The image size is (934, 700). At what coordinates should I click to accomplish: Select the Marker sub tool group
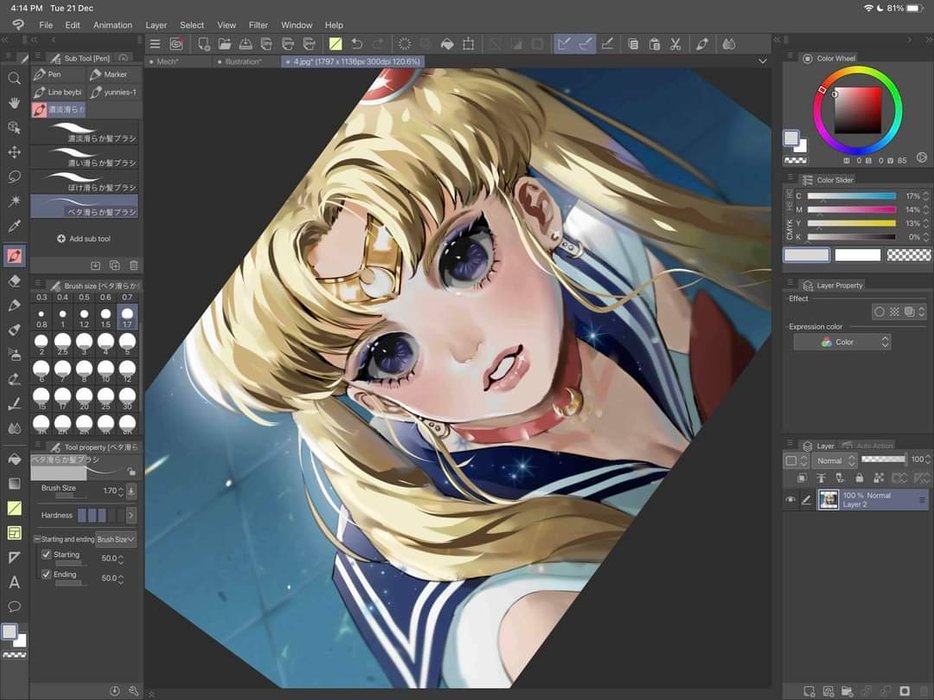coord(108,74)
